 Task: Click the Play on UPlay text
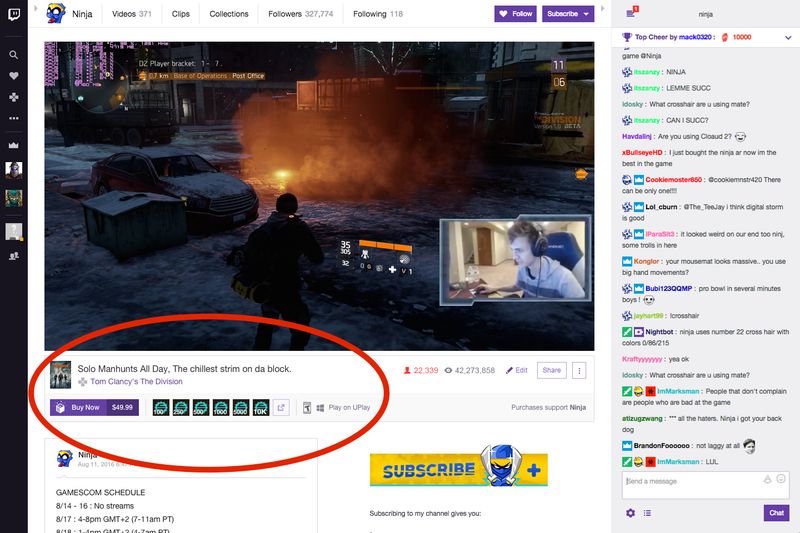[x=349, y=408]
